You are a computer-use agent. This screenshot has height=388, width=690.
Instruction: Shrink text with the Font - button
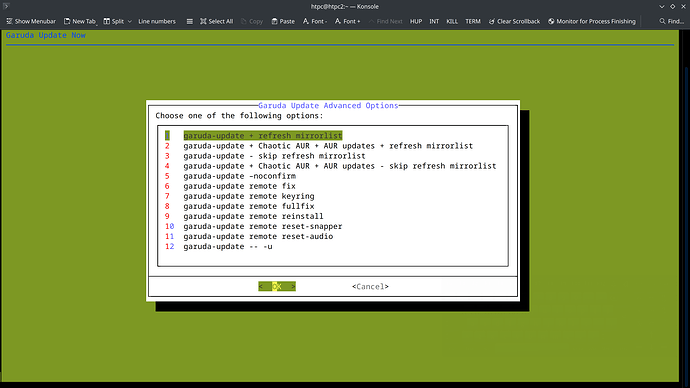315,21
